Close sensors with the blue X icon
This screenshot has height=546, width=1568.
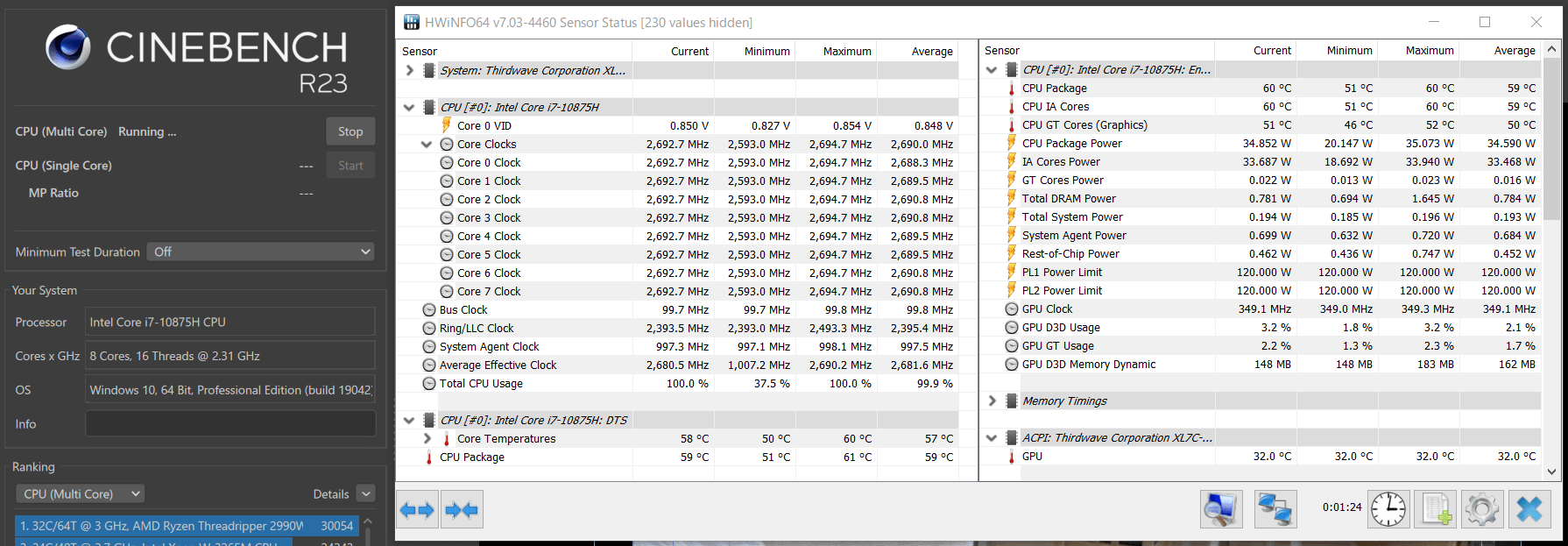pos(1529,509)
